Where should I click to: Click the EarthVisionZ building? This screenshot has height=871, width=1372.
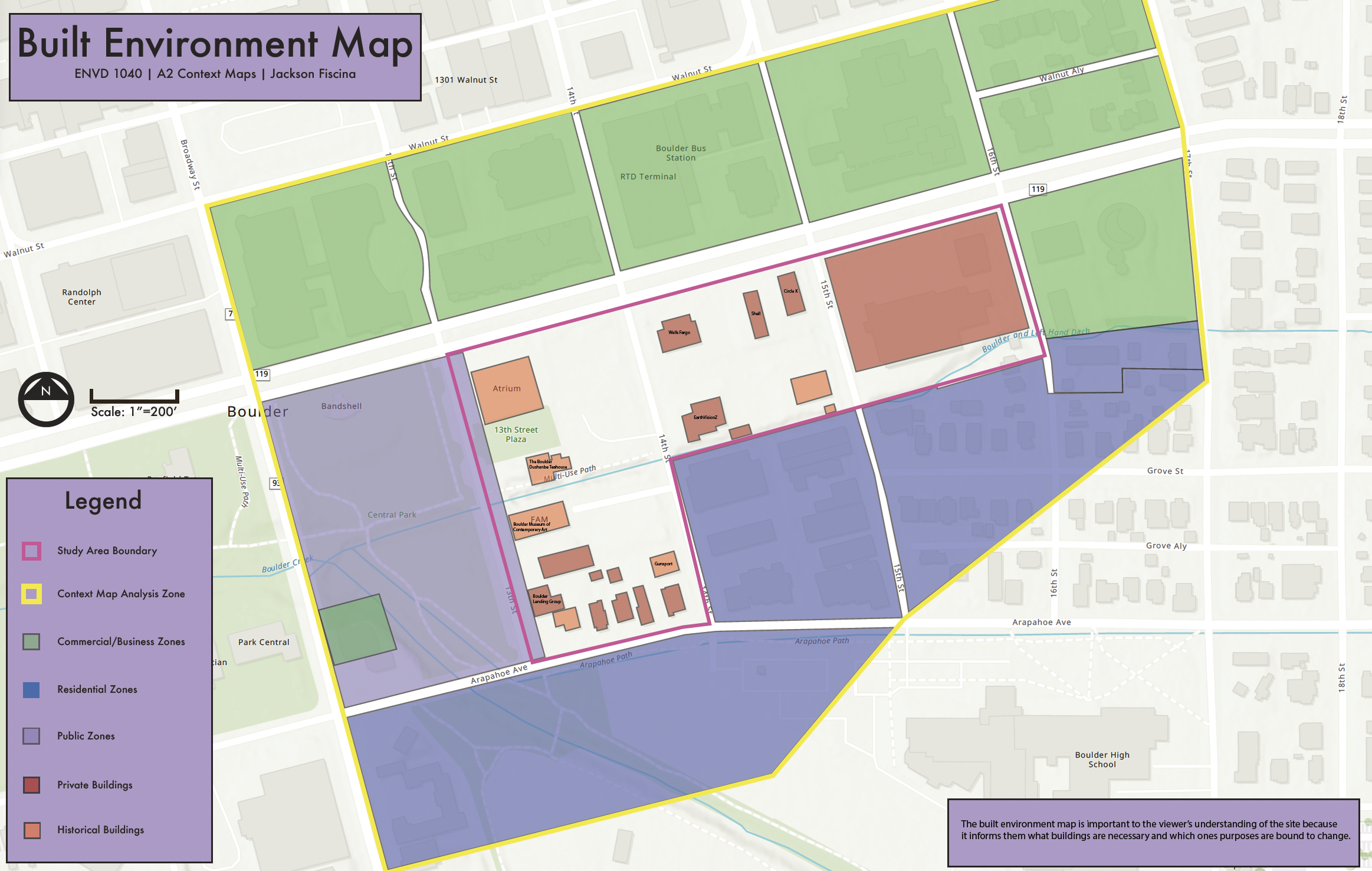(705, 418)
